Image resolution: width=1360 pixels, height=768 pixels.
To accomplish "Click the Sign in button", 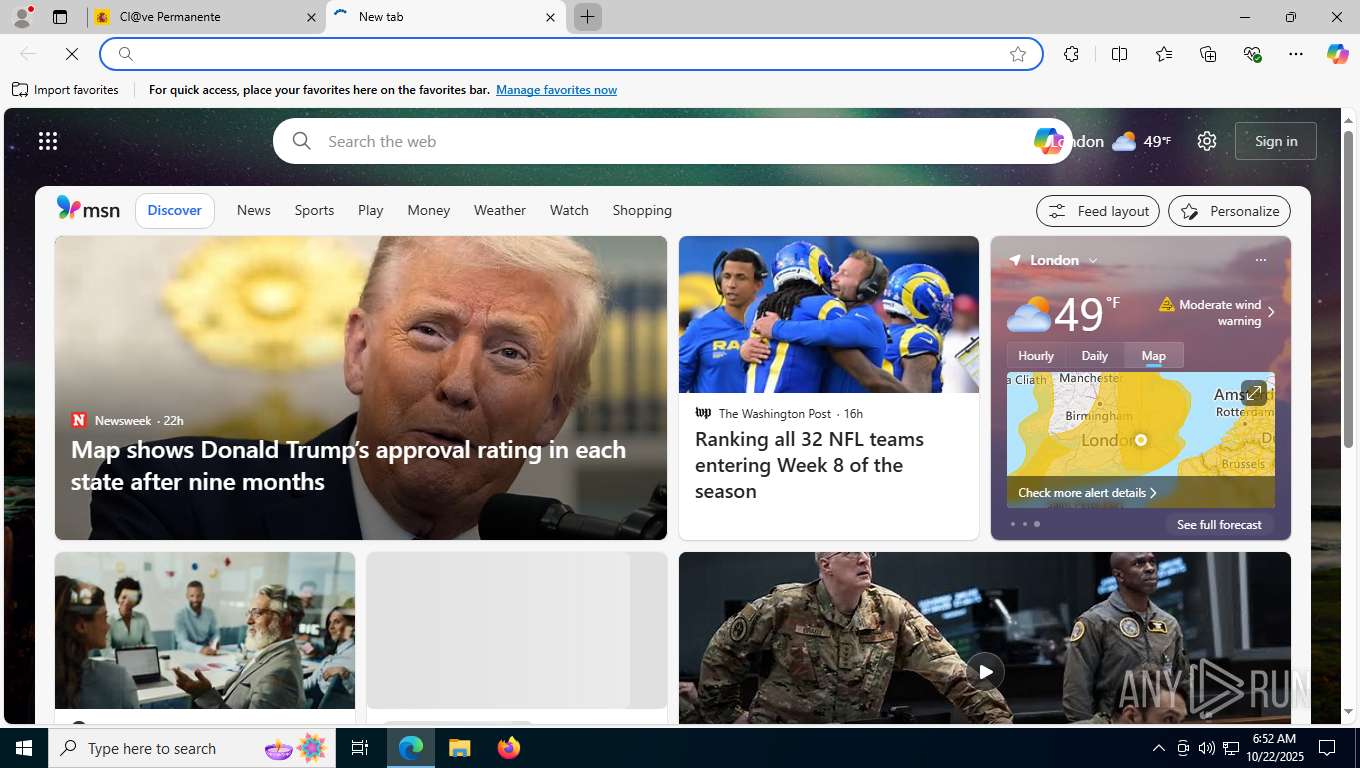I will (x=1276, y=141).
